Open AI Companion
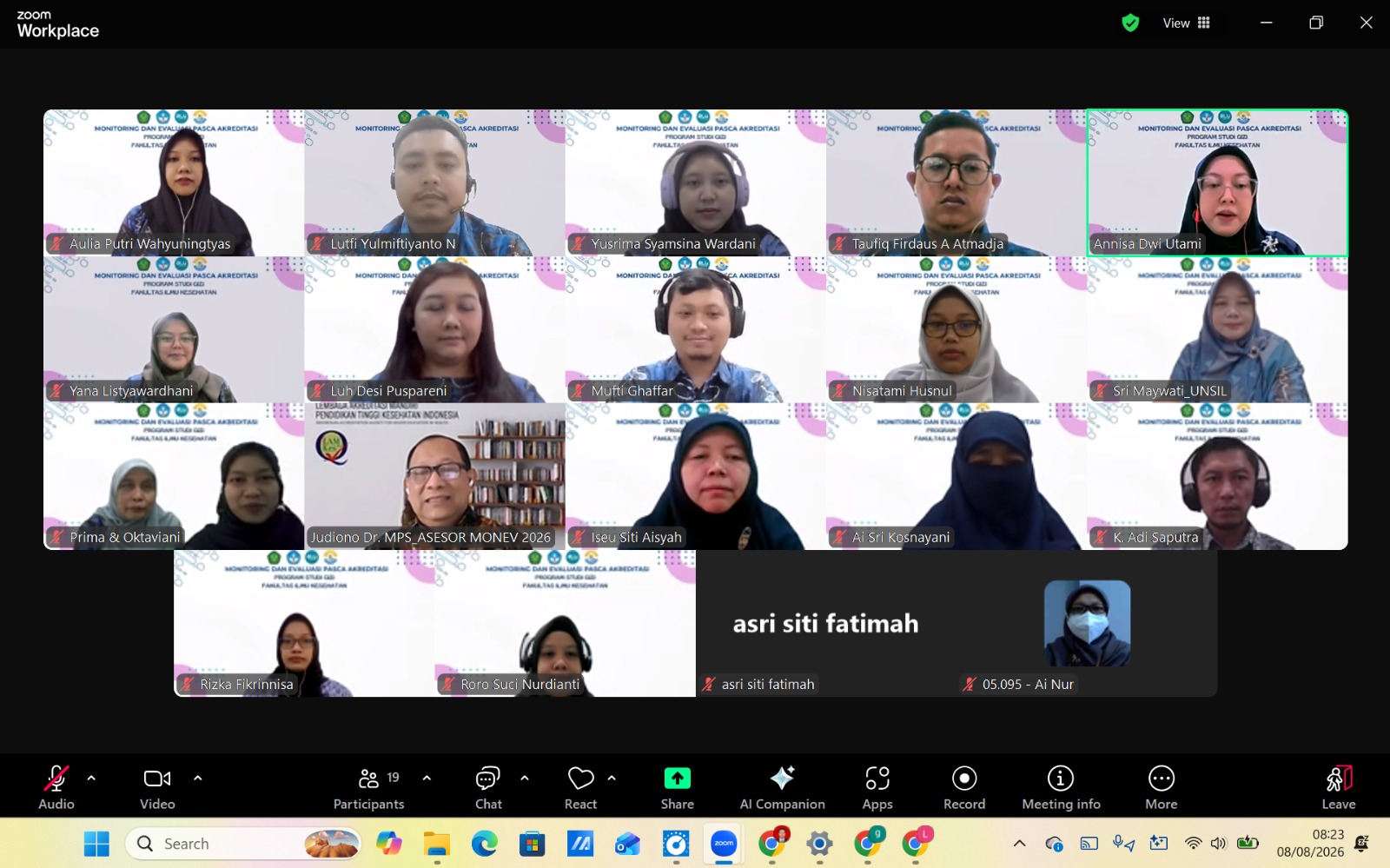Viewport: 1390px width, 868px height. [782, 789]
